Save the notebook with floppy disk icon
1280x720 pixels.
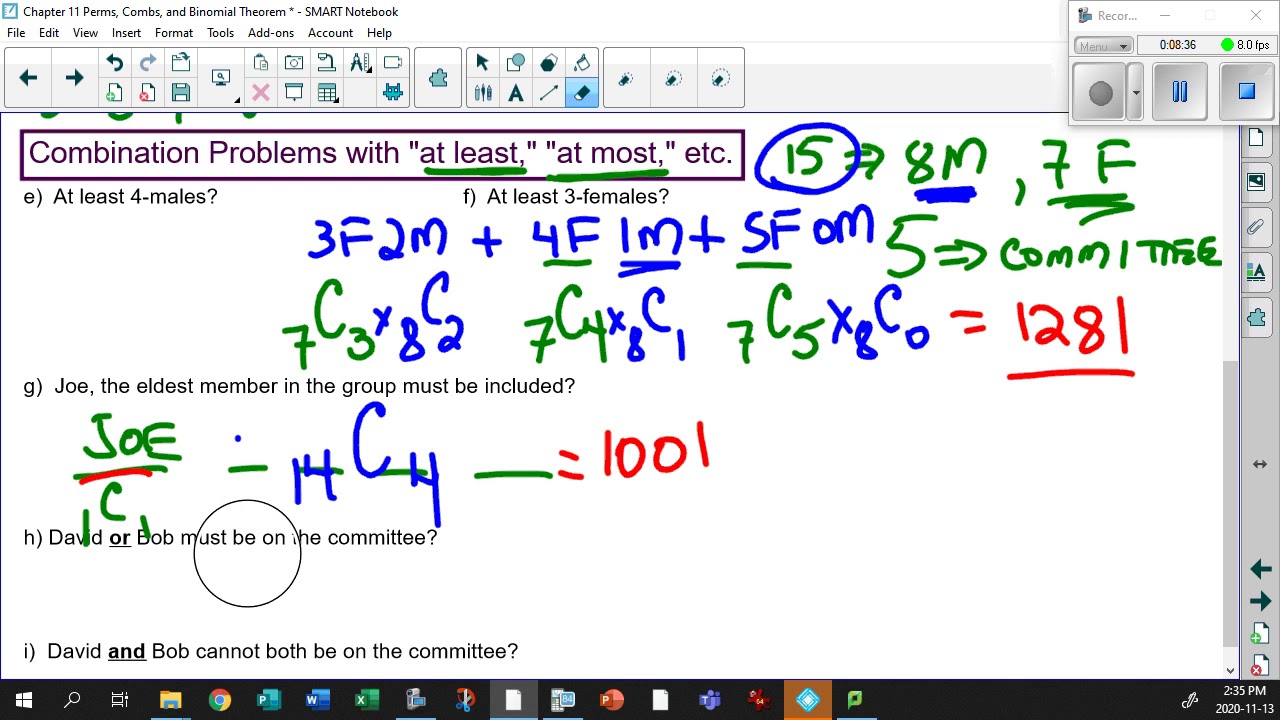coord(181,93)
